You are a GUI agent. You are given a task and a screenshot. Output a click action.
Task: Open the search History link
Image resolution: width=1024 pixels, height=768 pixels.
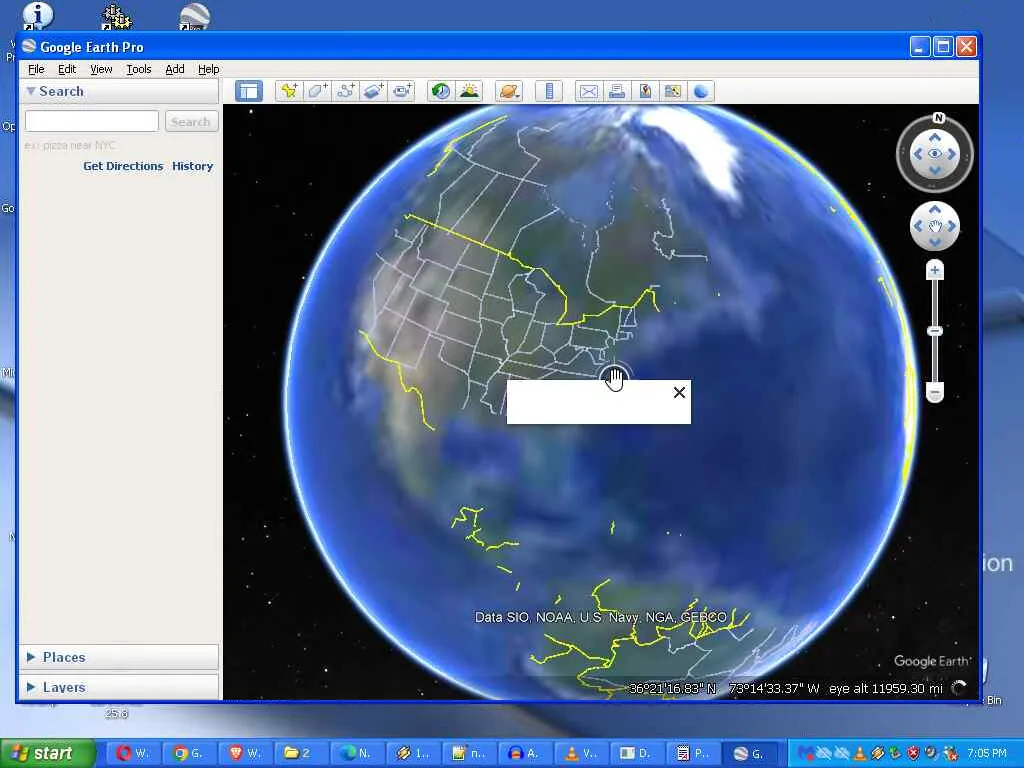tap(193, 166)
